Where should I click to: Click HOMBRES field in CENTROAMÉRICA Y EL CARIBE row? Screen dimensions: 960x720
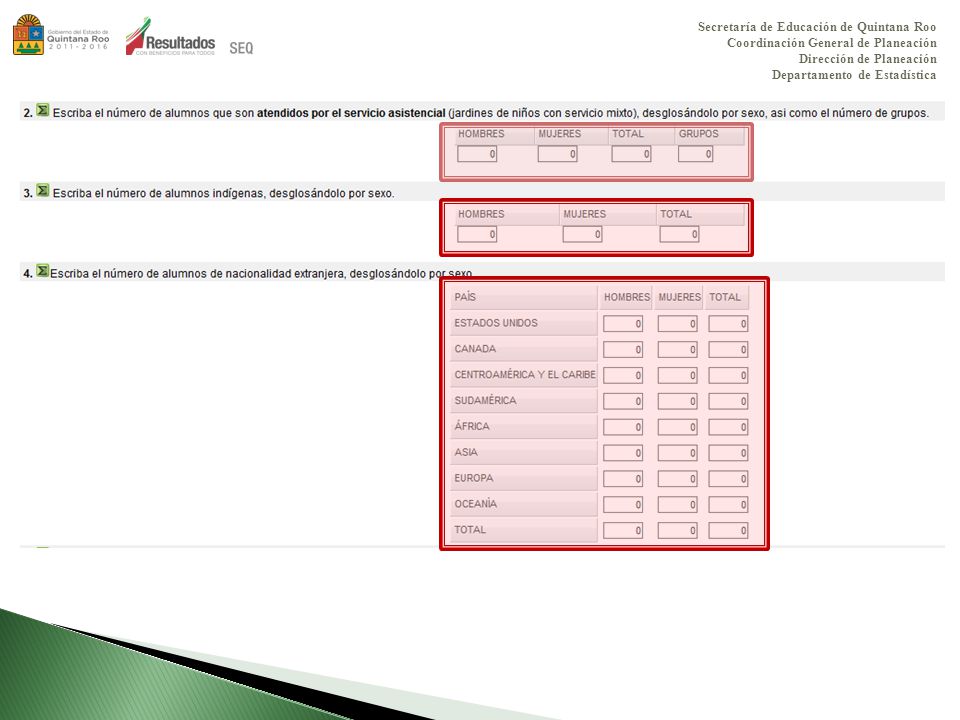click(623, 375)
